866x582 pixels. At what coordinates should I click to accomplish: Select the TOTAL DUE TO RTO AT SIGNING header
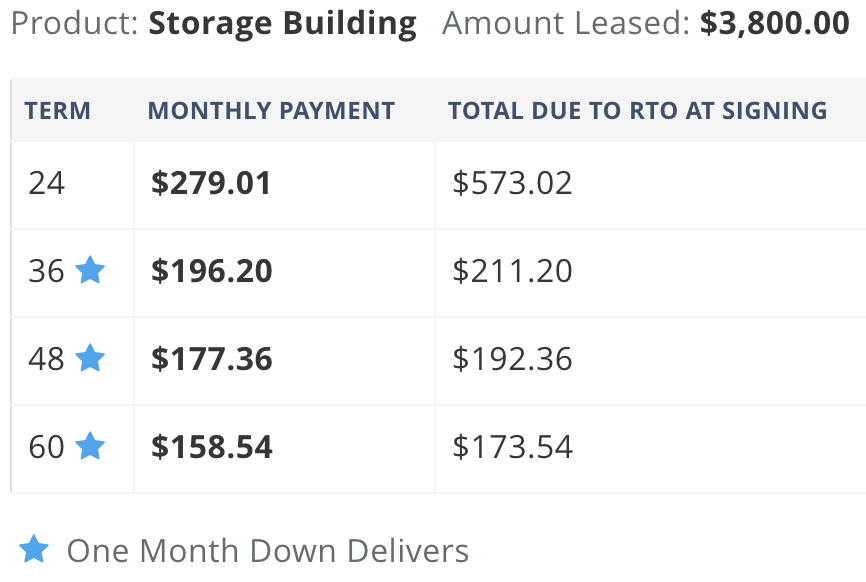coord(638,110)
